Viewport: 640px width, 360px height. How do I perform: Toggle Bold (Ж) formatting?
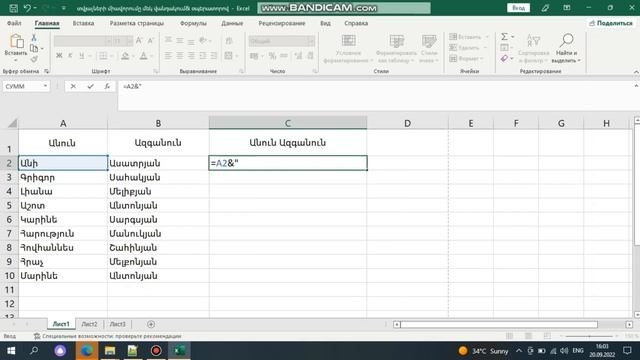tap(59, 56)
